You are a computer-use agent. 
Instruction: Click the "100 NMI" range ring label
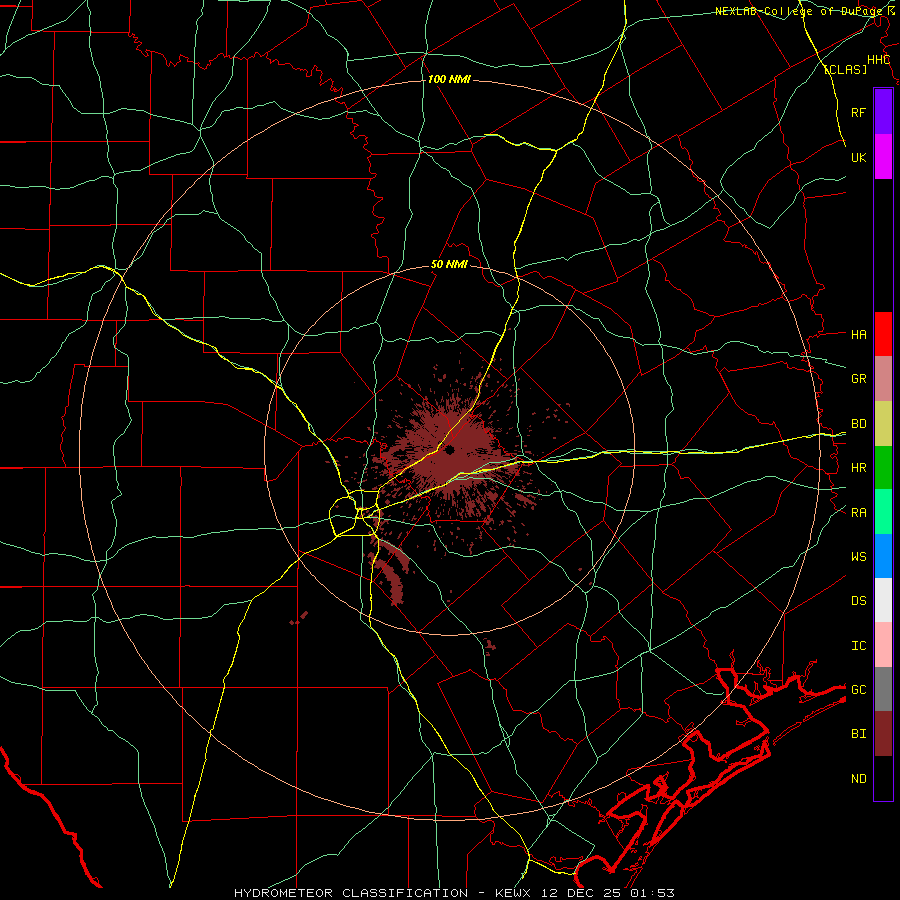point(449,79)
